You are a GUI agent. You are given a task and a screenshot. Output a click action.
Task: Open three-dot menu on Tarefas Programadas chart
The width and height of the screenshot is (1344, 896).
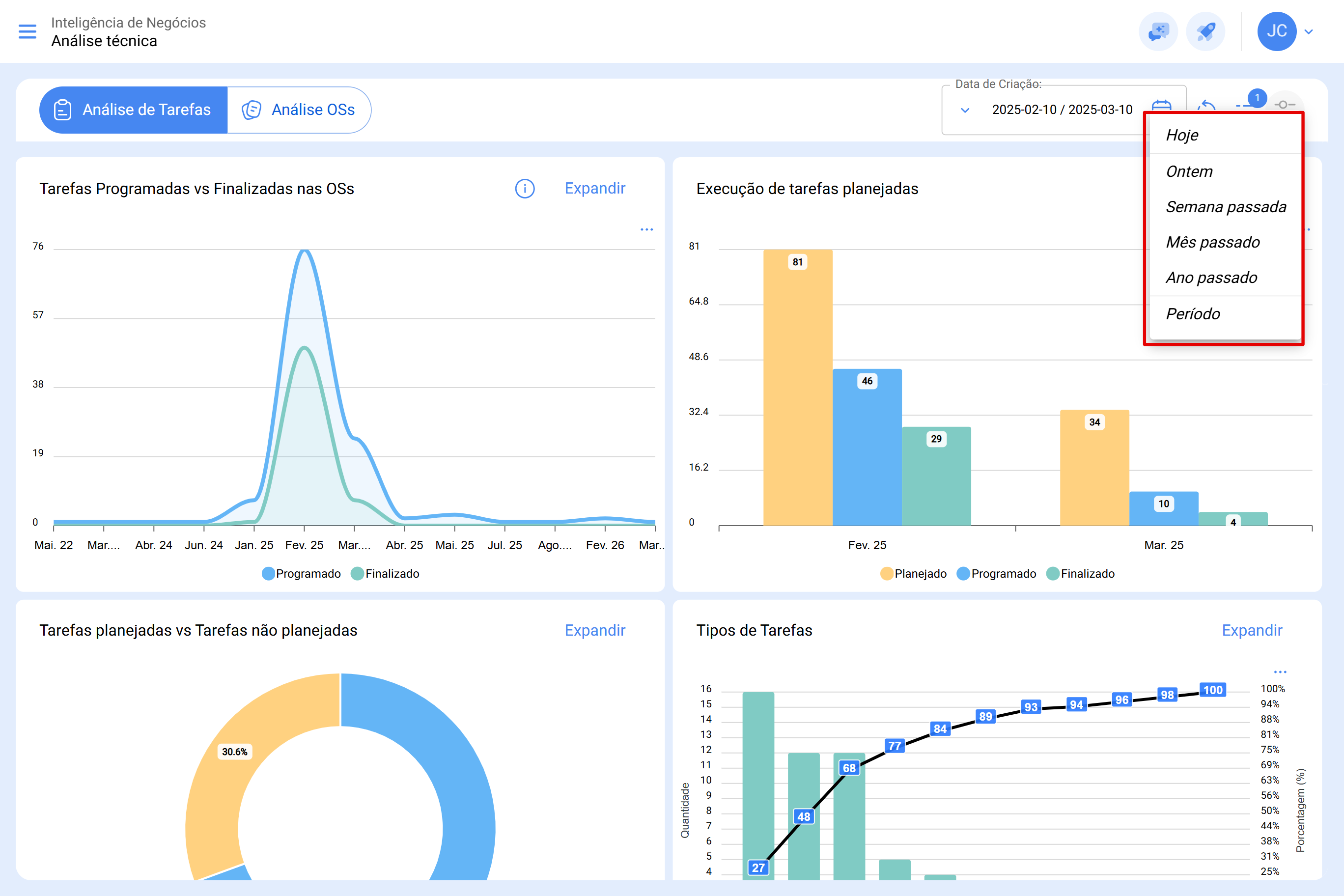point(646,229)
